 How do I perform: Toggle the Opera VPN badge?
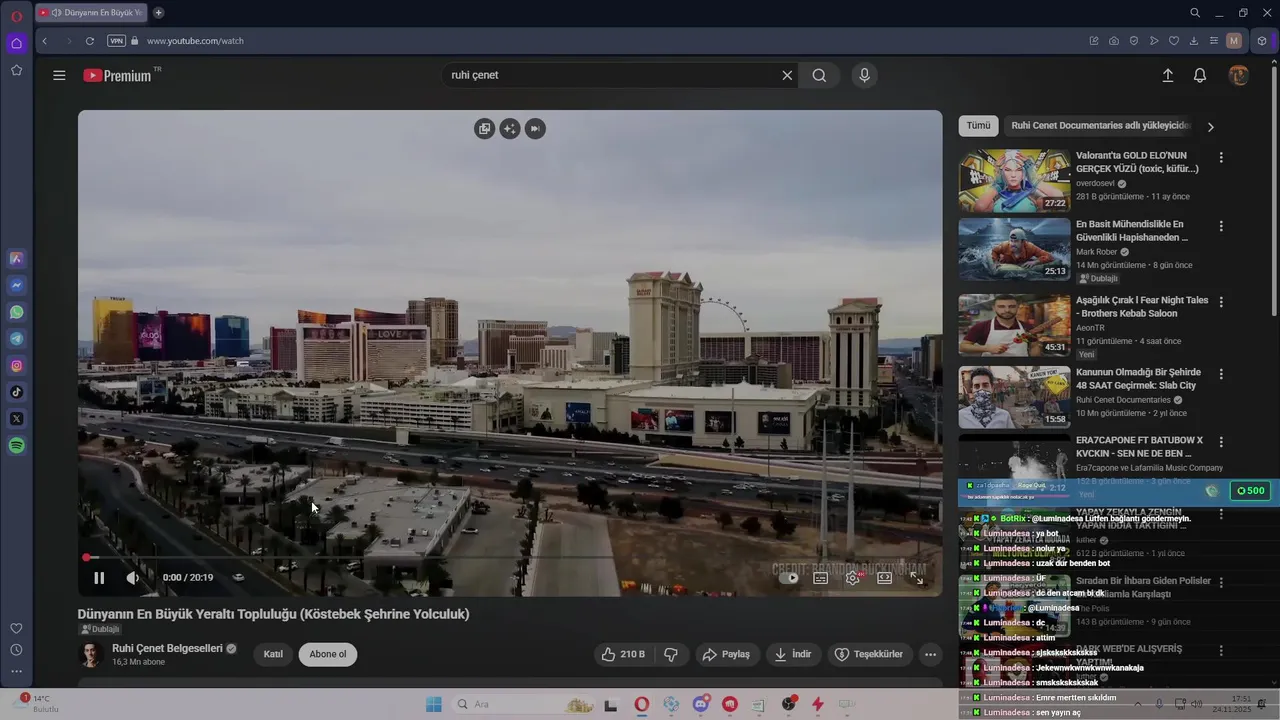pos(116,41)
